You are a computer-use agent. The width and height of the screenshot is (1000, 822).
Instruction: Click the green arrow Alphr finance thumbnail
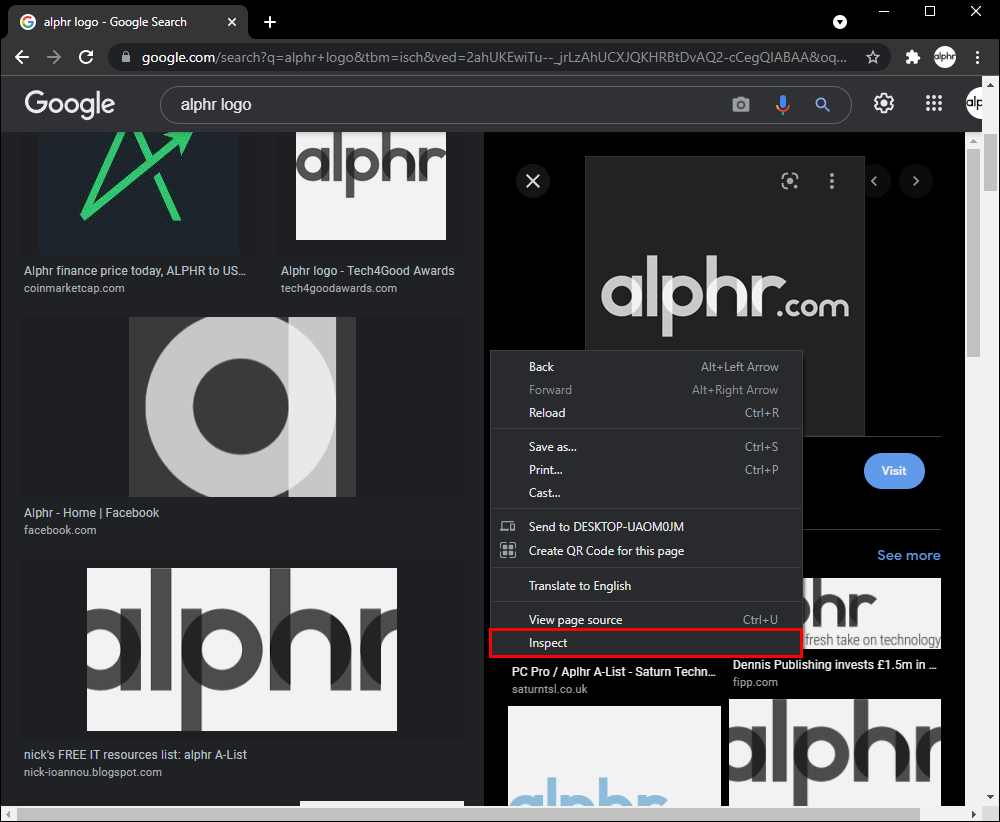[x=139, y=193]
